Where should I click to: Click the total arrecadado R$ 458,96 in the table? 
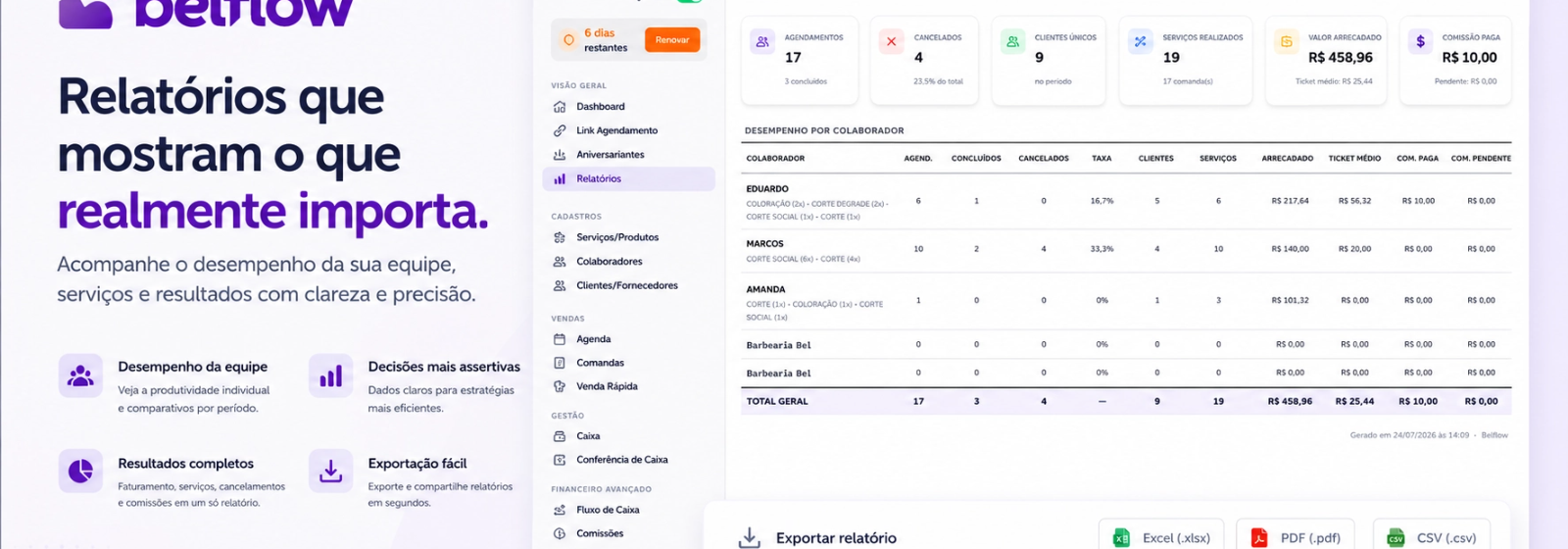1290,402
